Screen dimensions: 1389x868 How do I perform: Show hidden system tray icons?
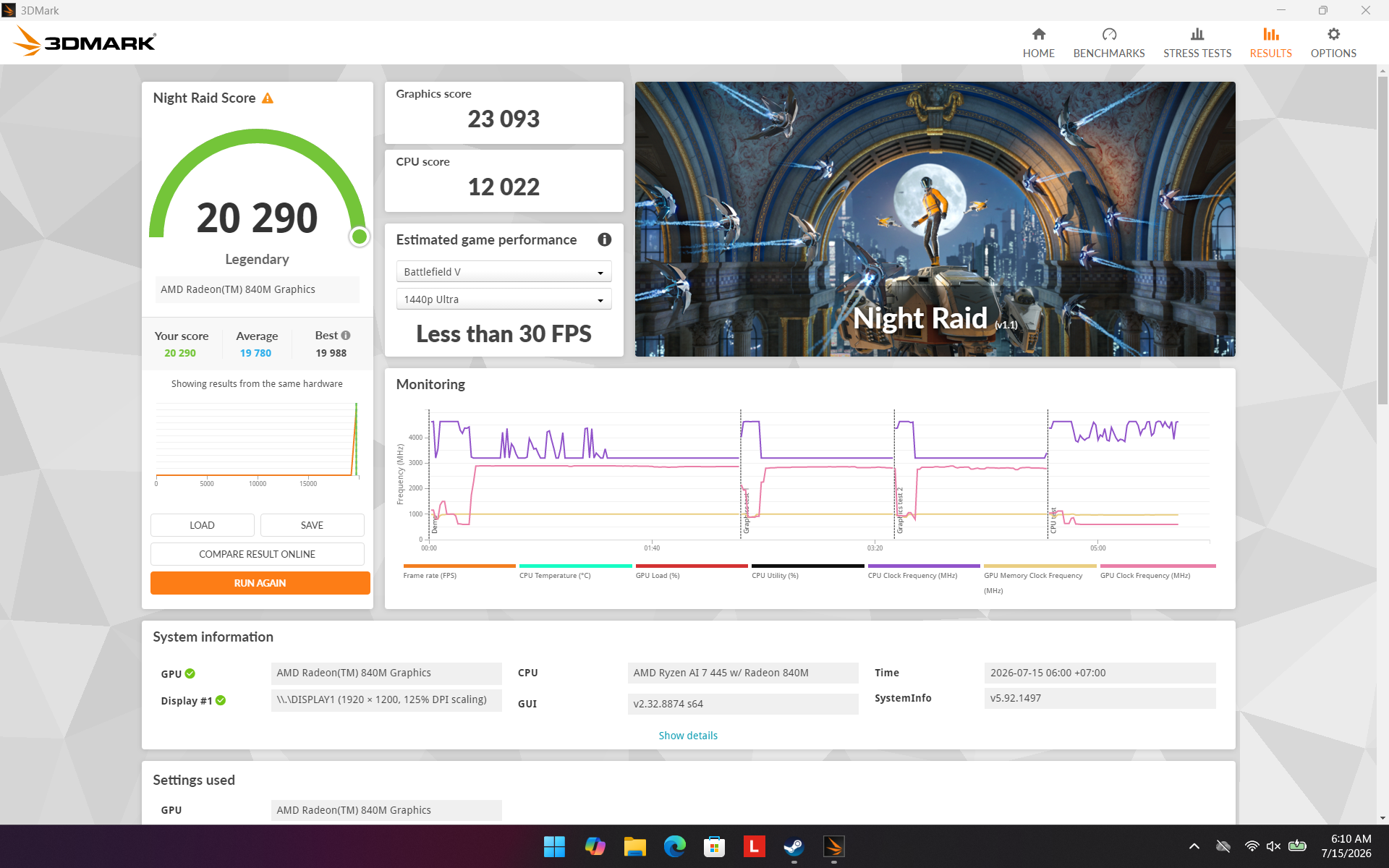coord(1194,846)
